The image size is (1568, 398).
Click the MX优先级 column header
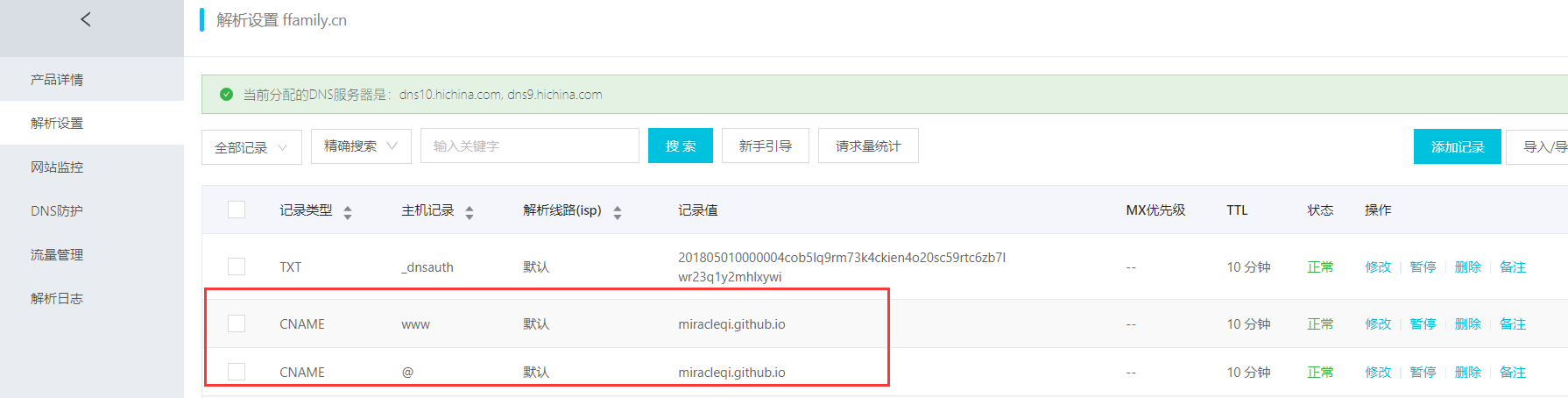tap(1155, 210)
